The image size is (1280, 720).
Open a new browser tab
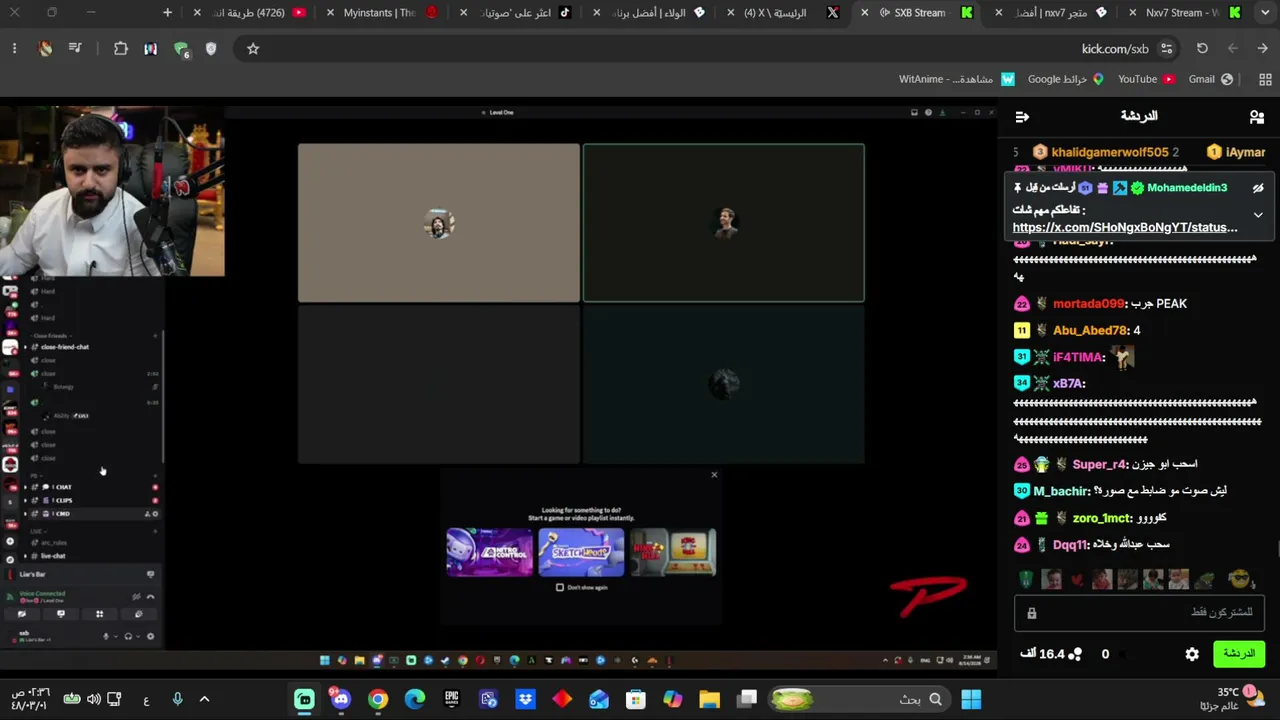167,13
